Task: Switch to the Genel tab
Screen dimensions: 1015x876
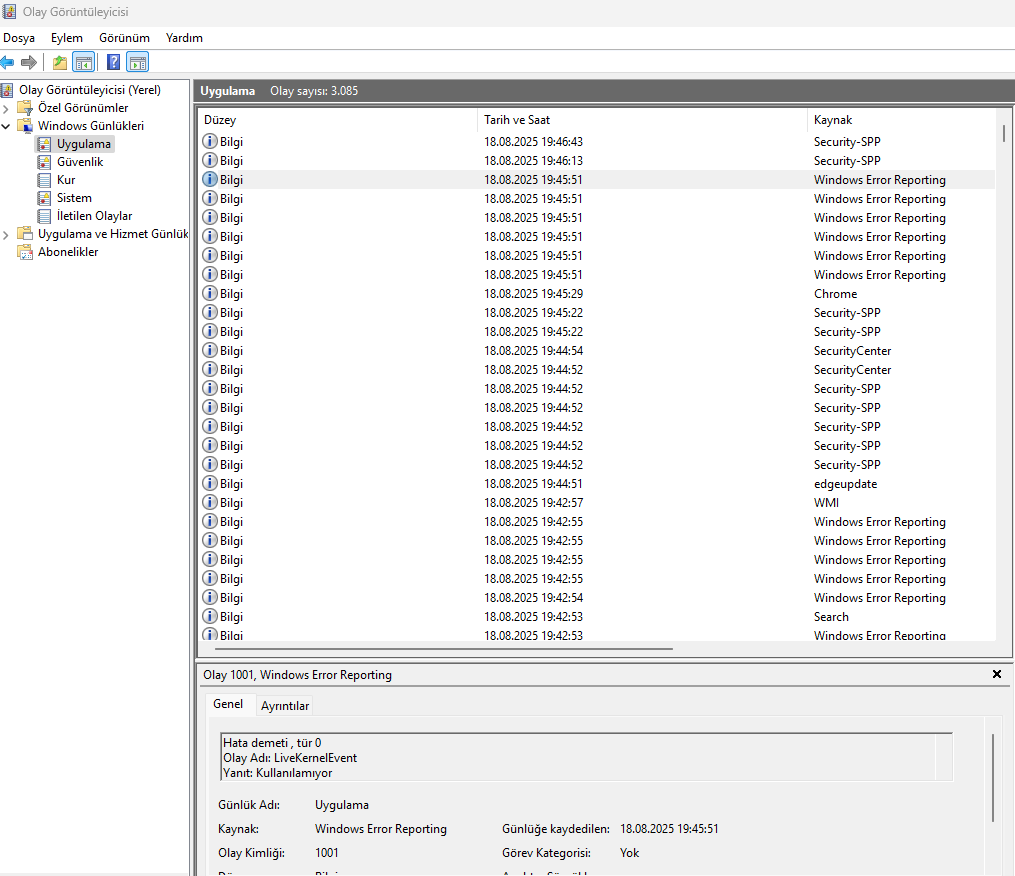Action: [229, 704]
